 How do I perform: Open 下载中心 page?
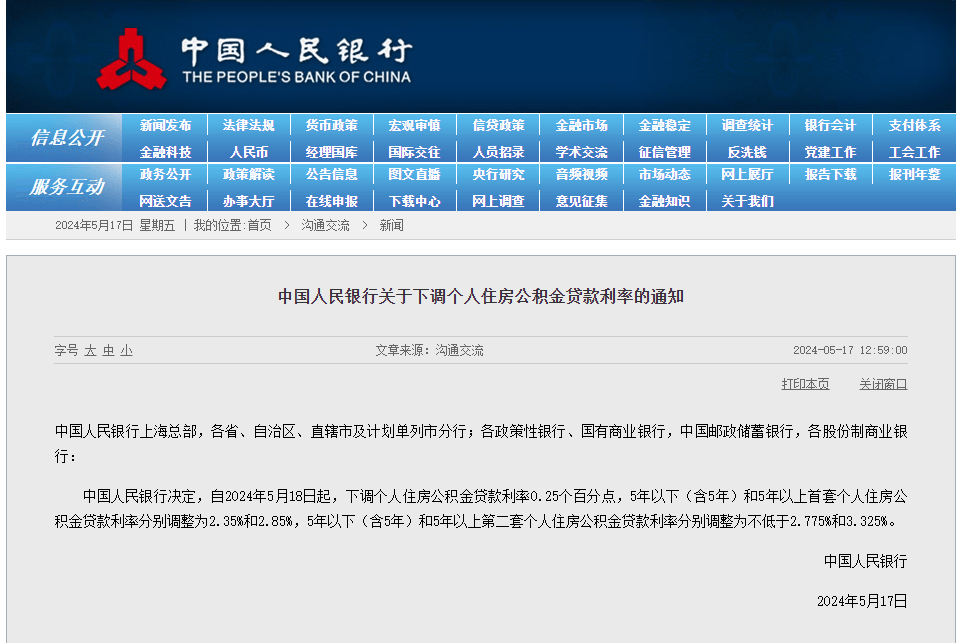click(414, 201)
